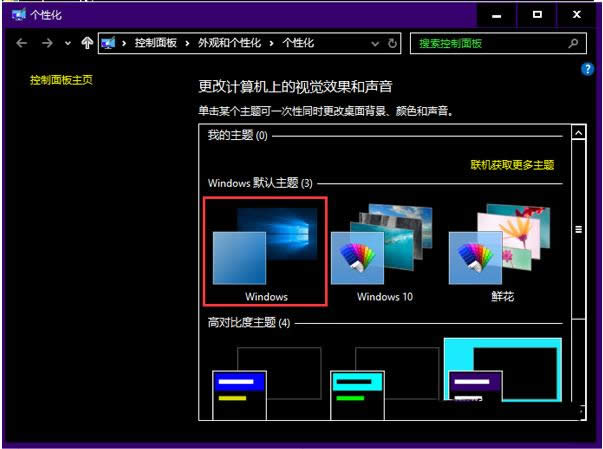This screenshot has height=449, width=603.
Task: Click Windows 默认主题 (3) group header
Action: tap(260, 183)
